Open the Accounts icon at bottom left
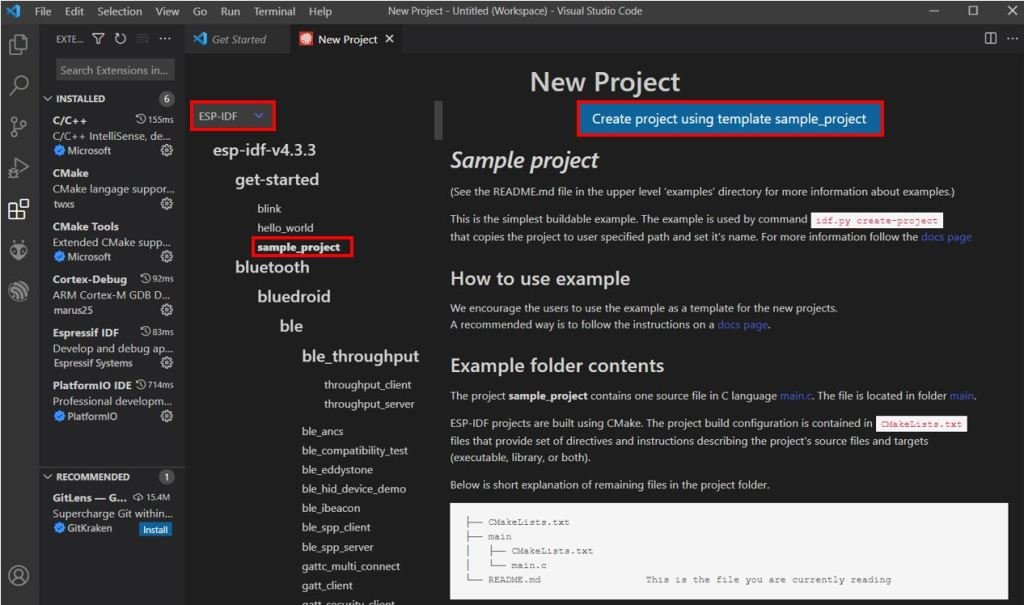Image resolution: width=1024 pixels, height=605 pixels. [x=18, y=576]
